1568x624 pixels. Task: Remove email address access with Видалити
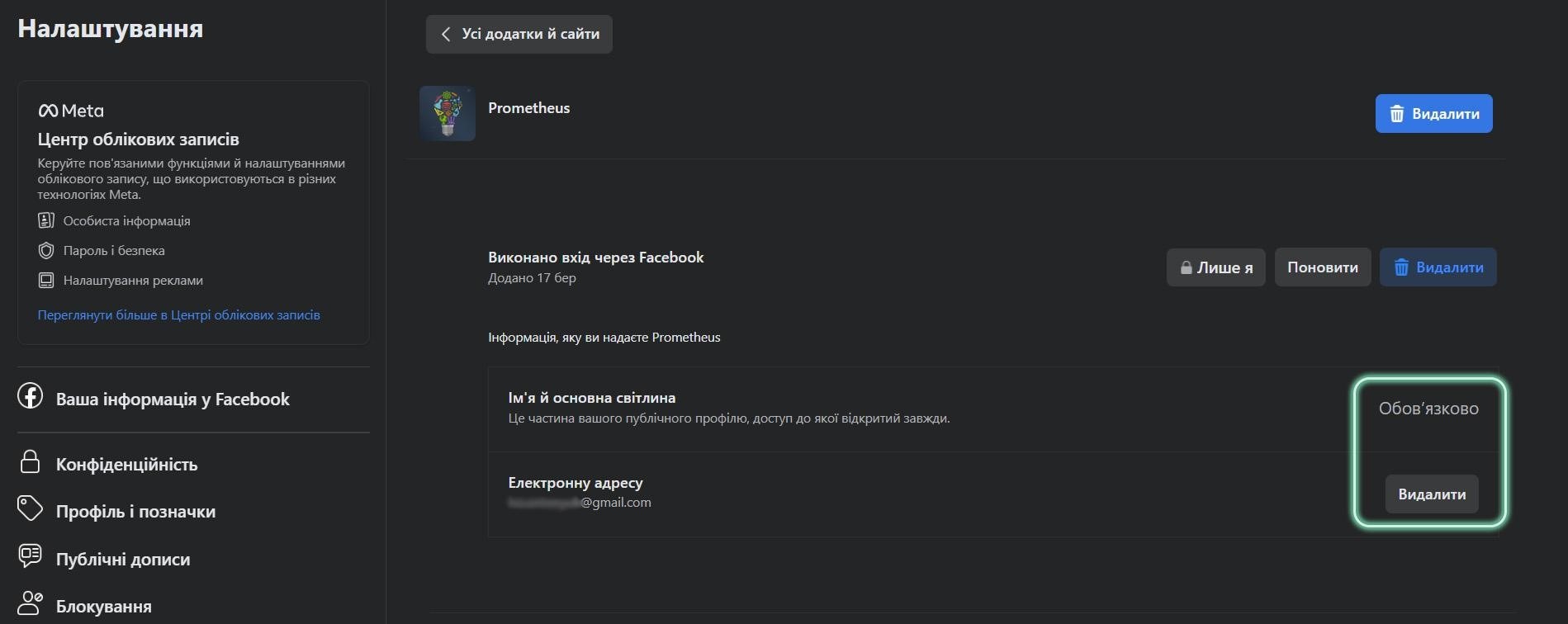pos(1432,494)
